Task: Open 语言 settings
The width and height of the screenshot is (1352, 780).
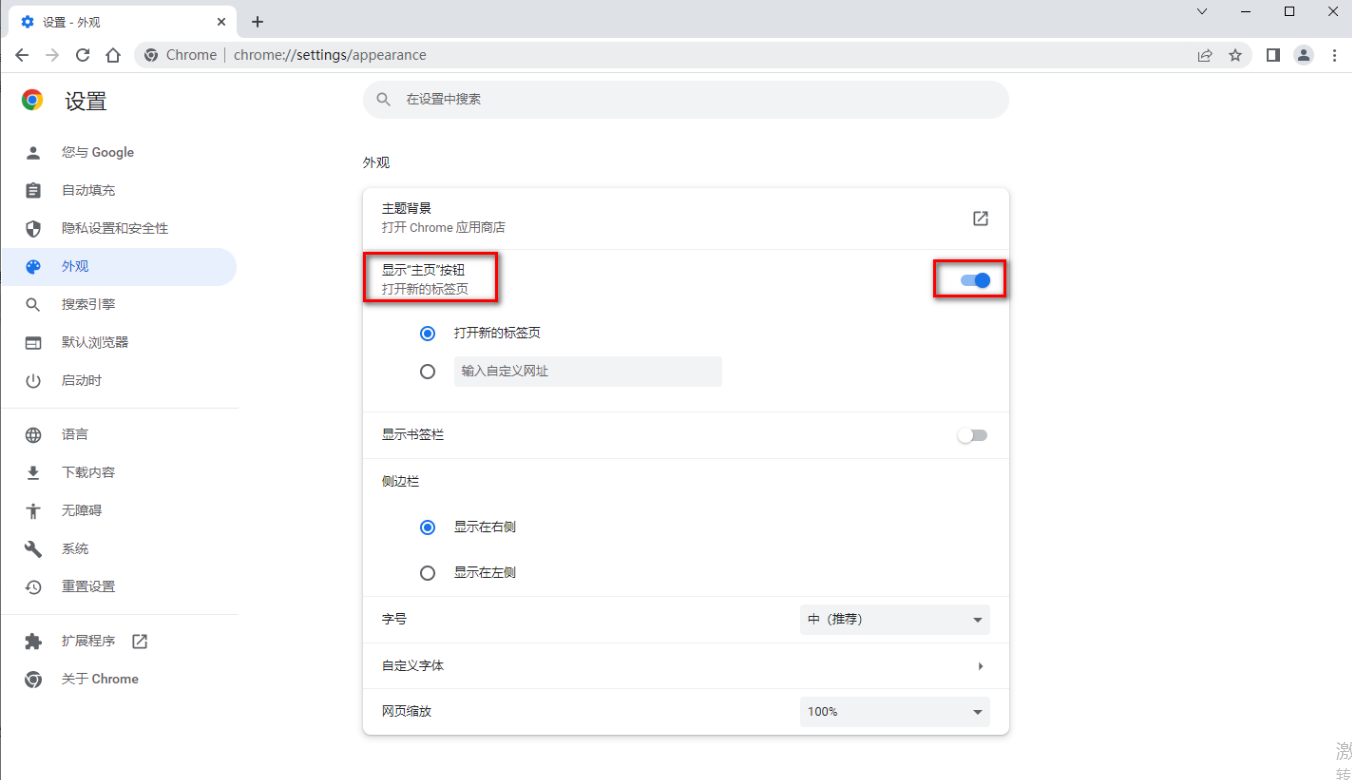Action: click(75, 434)
